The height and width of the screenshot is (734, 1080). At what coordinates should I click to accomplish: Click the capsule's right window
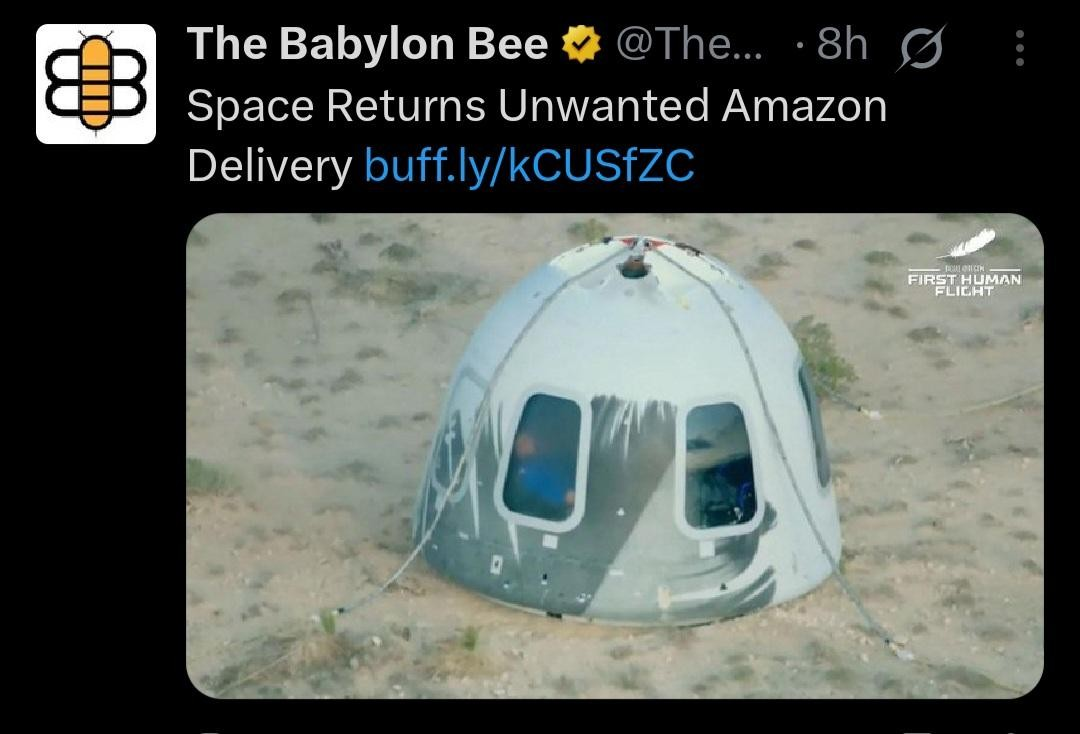[x=719, y=468]
